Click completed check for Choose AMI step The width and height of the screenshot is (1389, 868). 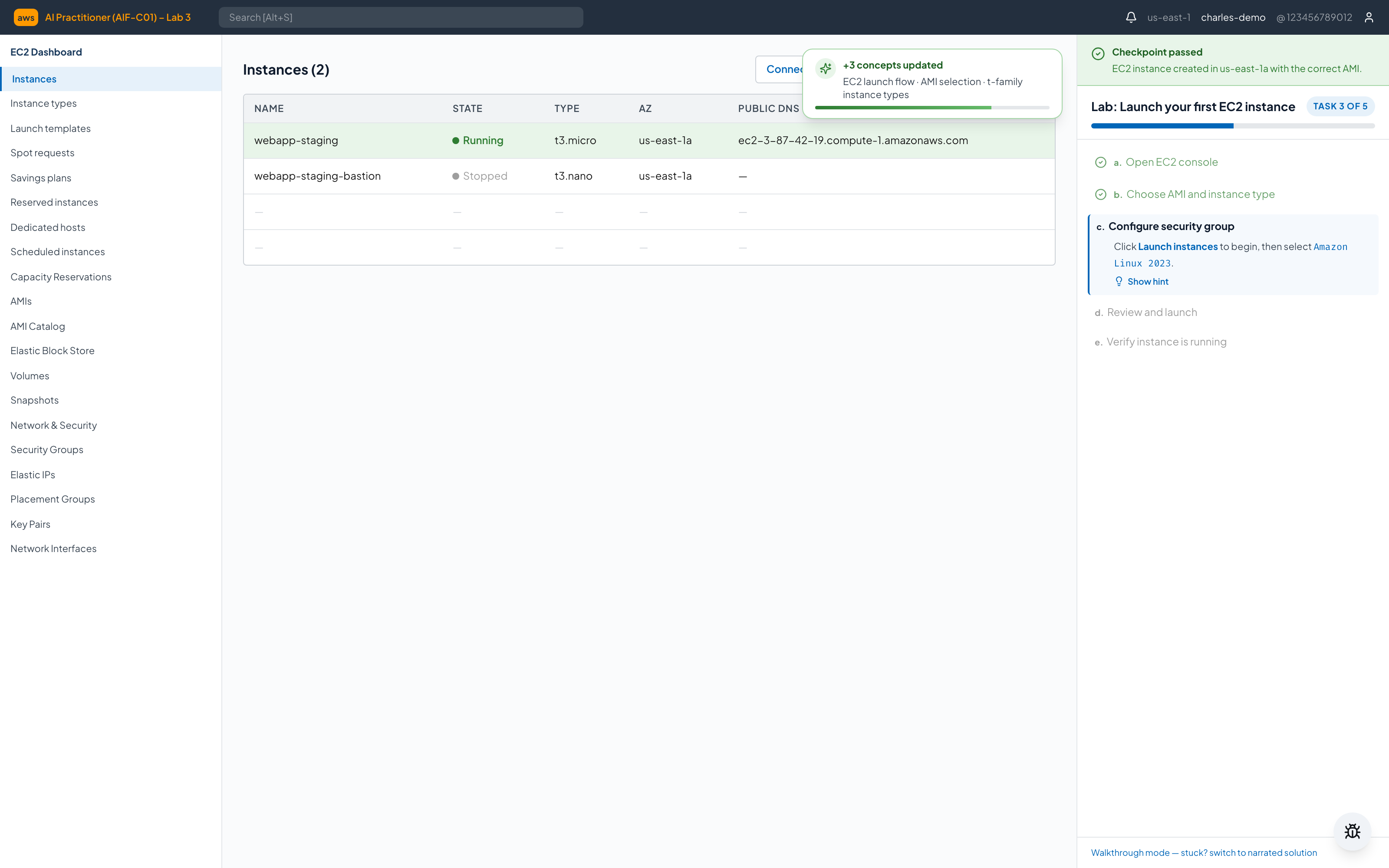point(1100,194)
